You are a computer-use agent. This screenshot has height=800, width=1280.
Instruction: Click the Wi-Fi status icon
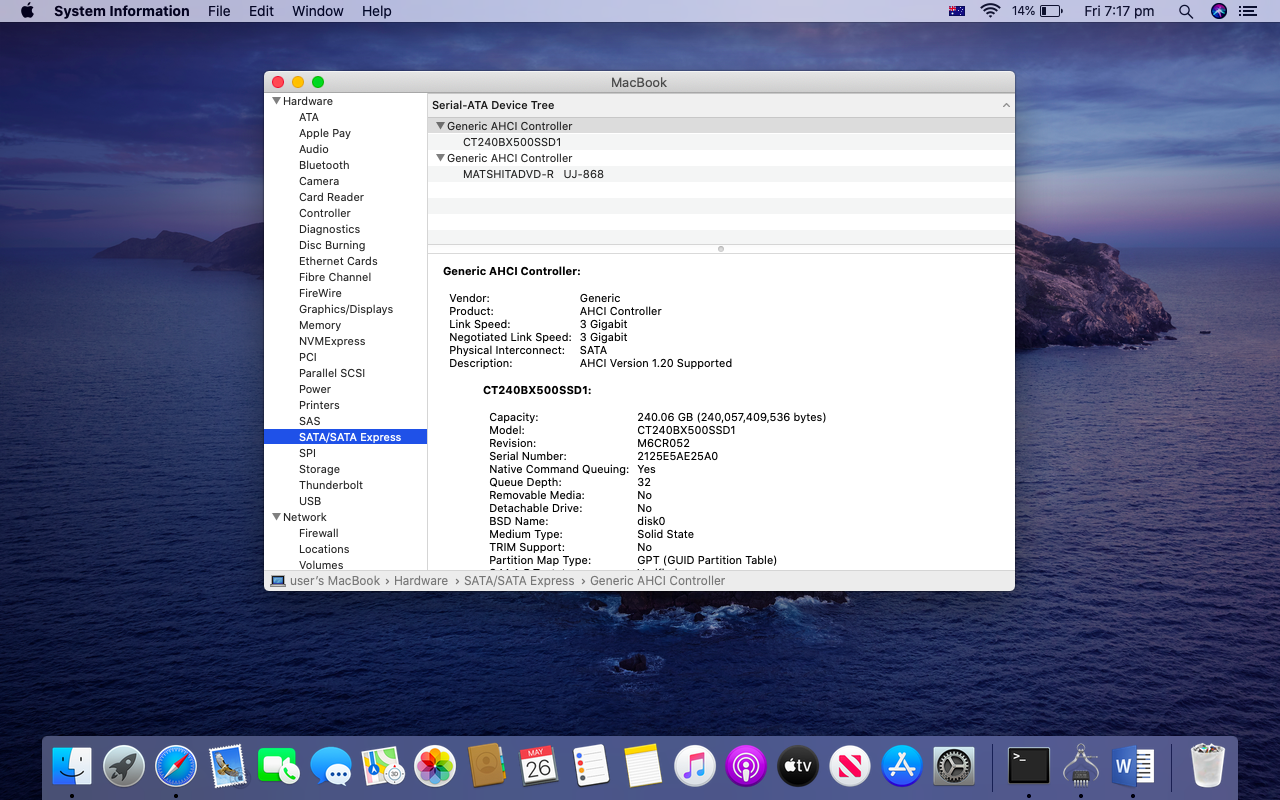coord(990,11)
